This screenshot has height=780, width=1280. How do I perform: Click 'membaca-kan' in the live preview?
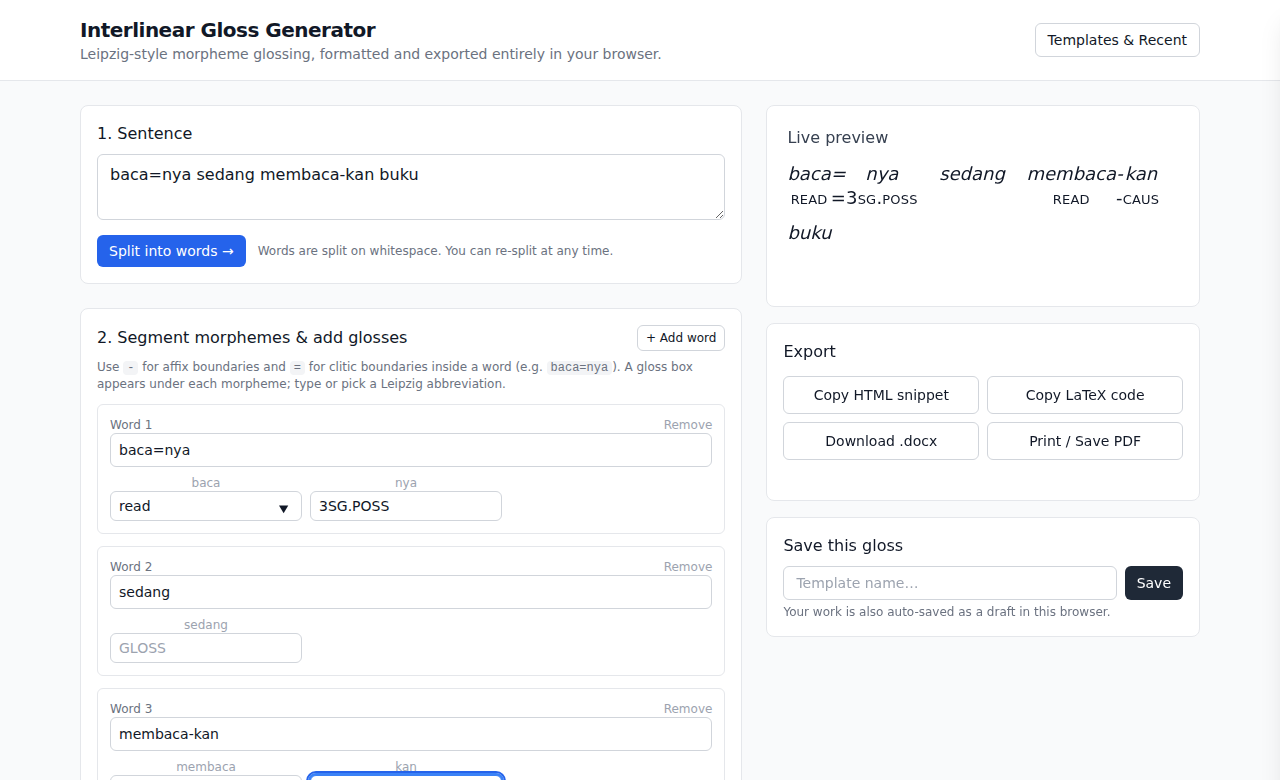1093,174
